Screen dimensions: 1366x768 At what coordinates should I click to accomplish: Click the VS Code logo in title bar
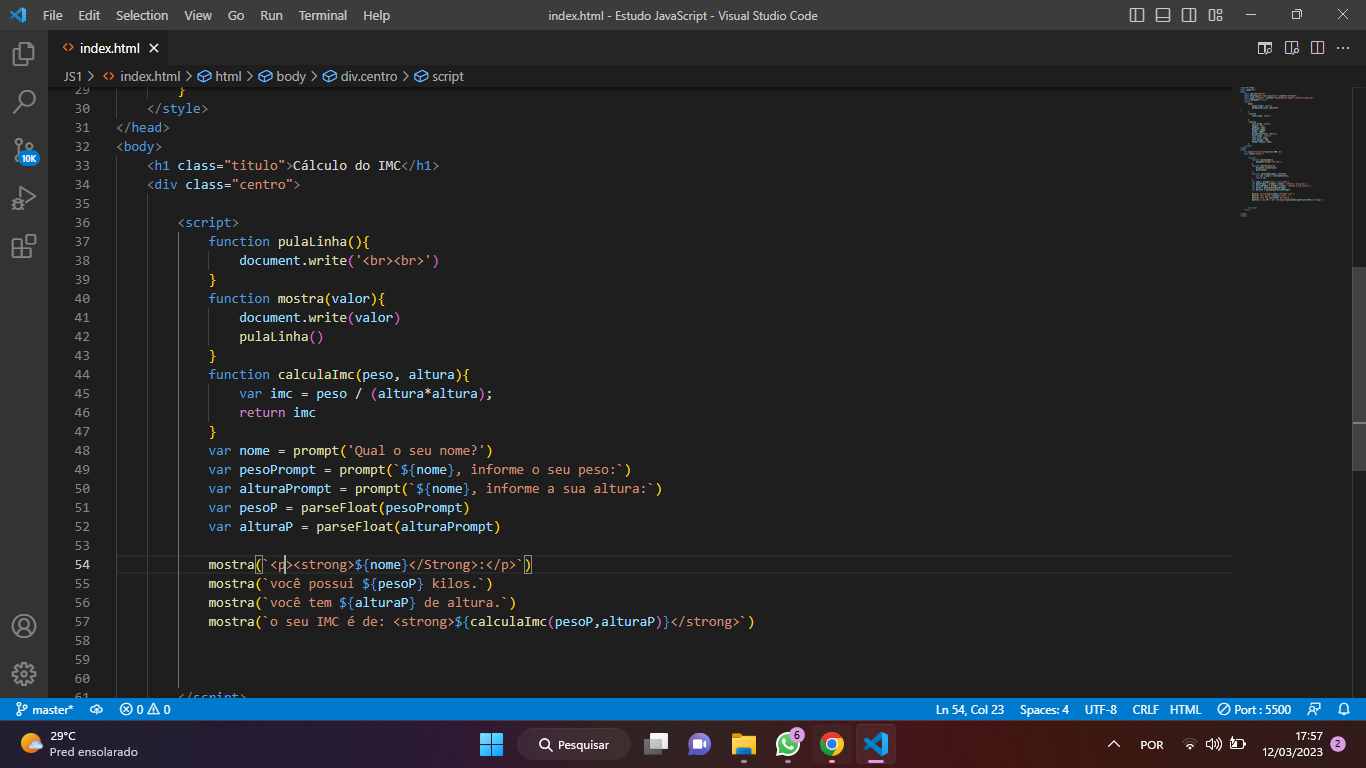point(17,15)
